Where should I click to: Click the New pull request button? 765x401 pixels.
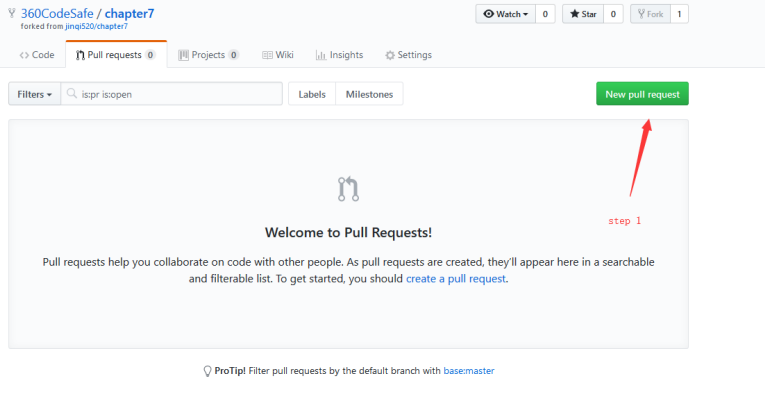pyautogui.click(x=643, y=94)
